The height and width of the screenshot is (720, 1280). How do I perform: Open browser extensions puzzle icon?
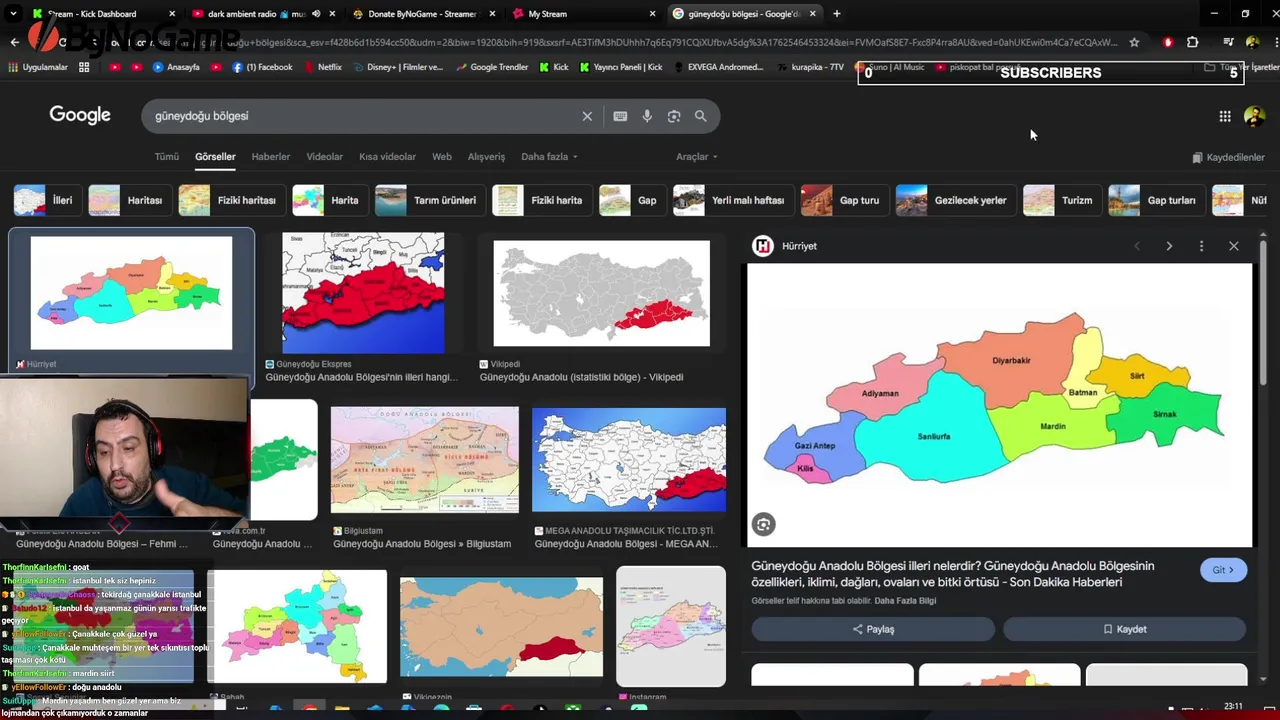coord(1192,42)
